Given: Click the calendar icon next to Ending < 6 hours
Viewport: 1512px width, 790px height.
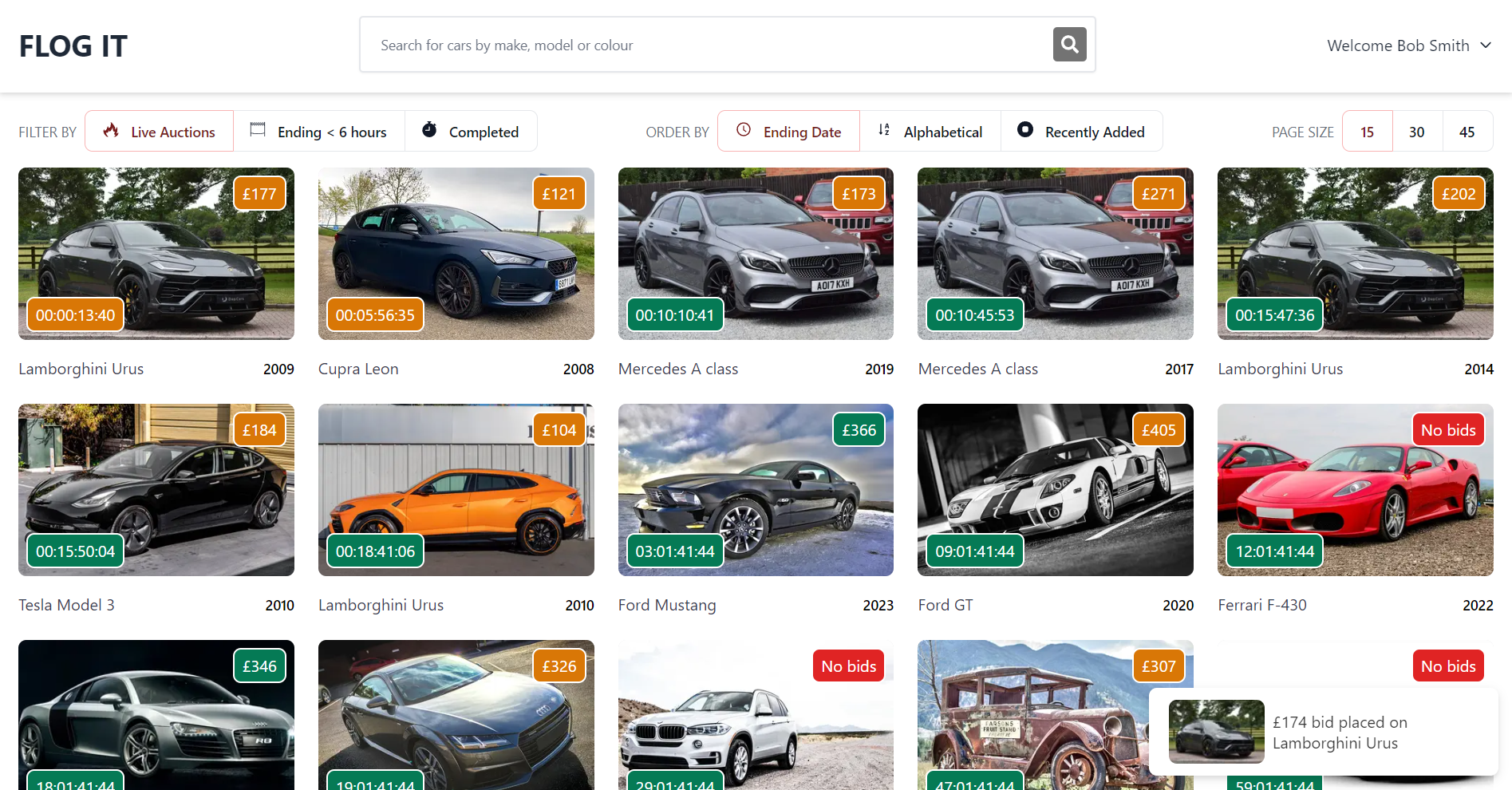Looking at the screenshot, I should (258, 129).
